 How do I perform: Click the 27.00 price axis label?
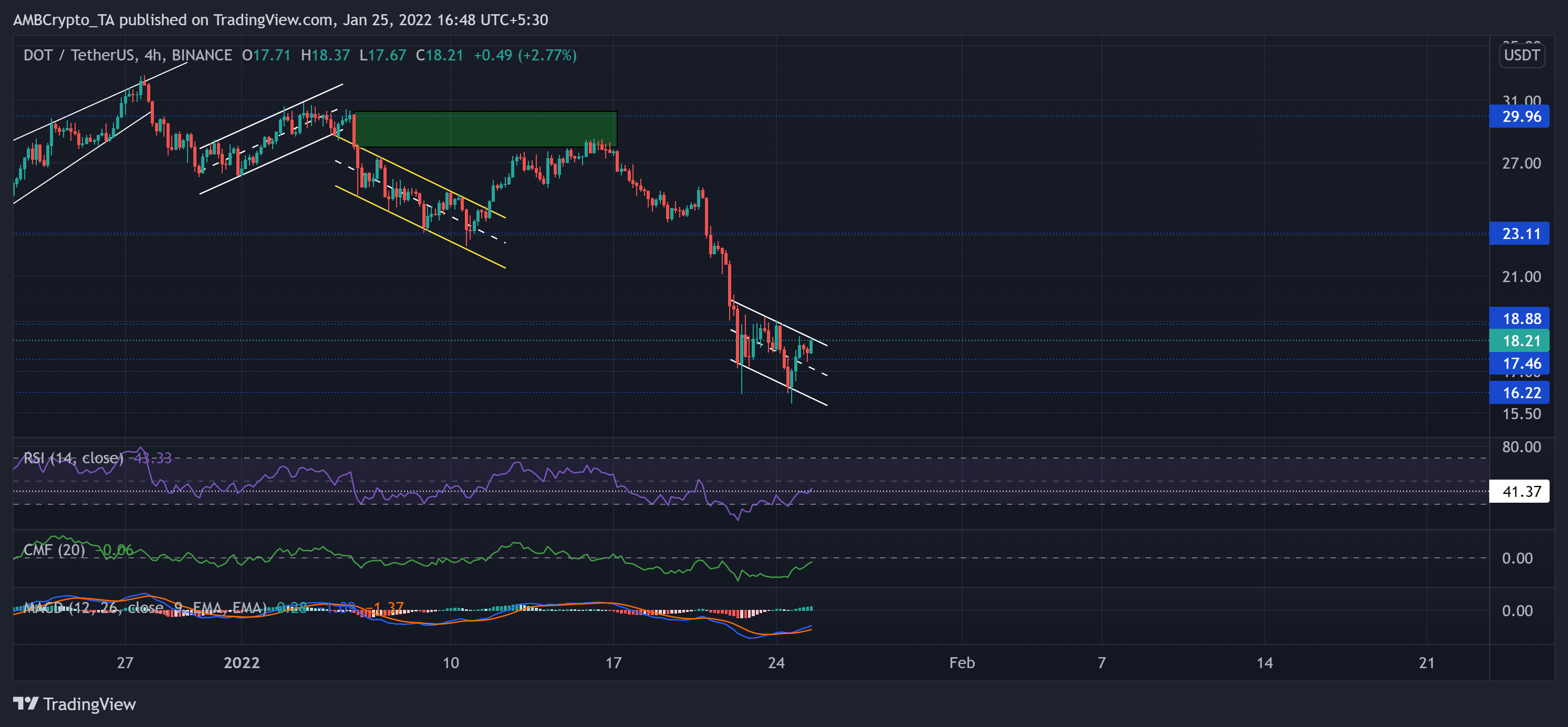[1521, 163]
